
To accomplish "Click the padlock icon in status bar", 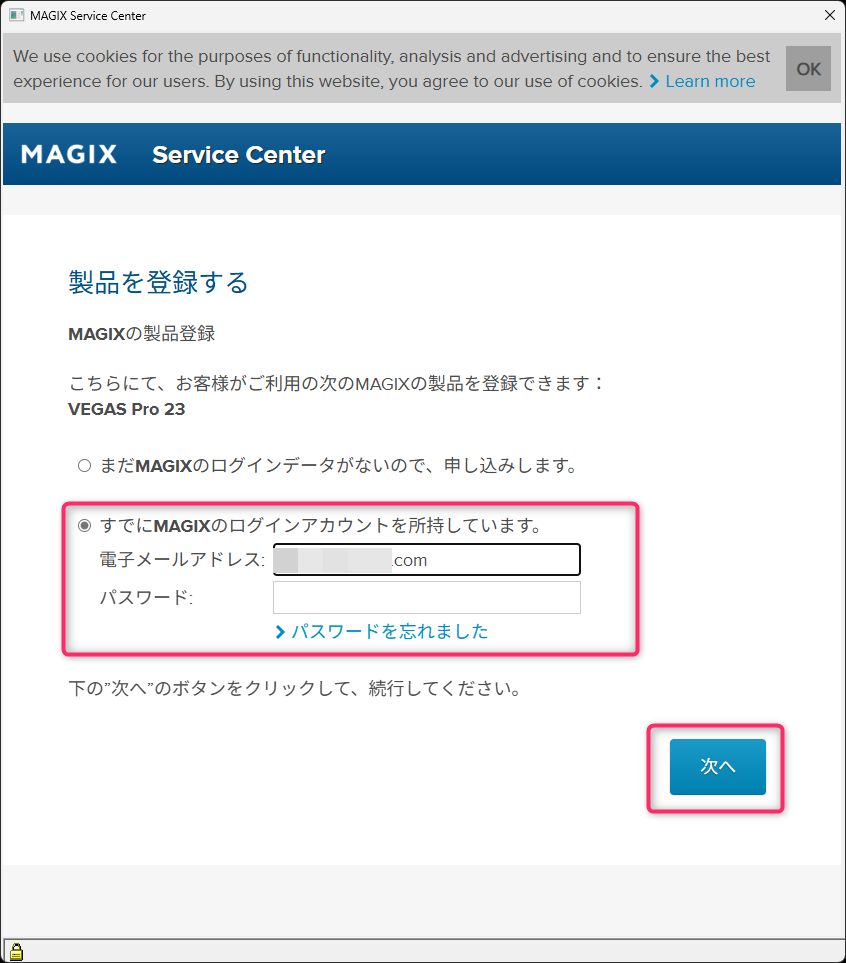I will [17, 951].
